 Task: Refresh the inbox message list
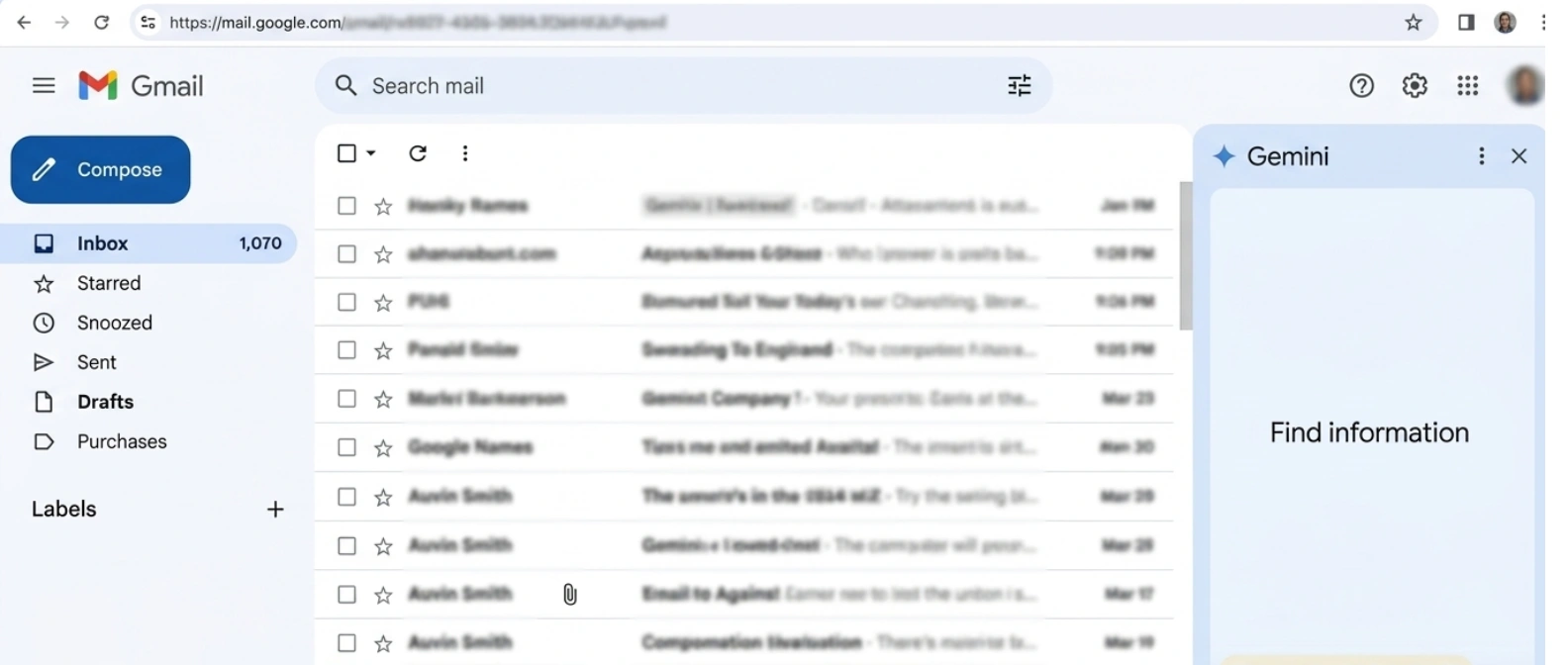[x=418, y=153]
